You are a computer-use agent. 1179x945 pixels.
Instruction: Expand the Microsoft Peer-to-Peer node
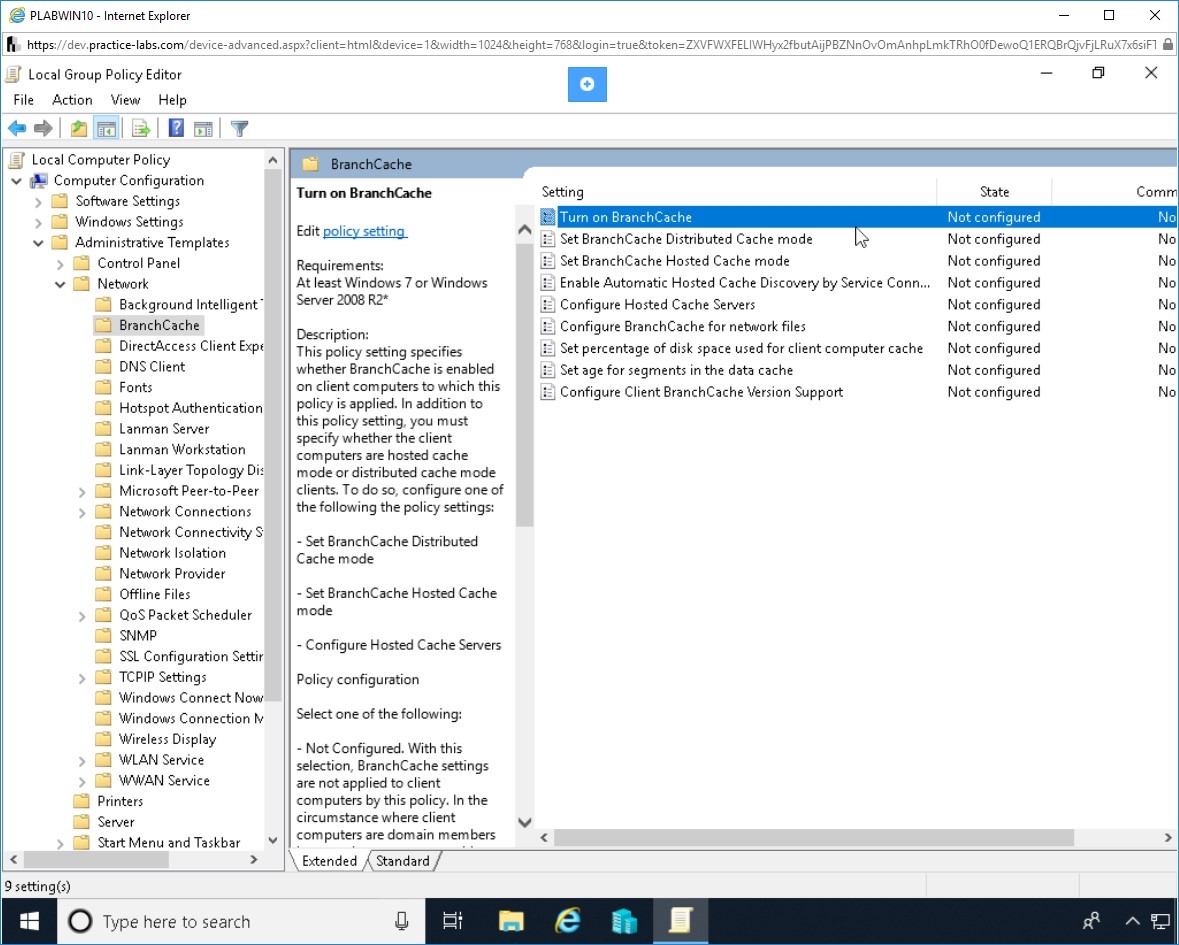coord(82,492)
